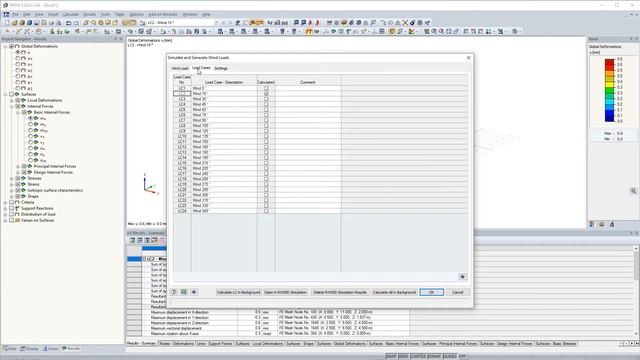Select the my radio under Basic Internal Forces
Viewport: 640px width, 360px height.
point(30,124)
